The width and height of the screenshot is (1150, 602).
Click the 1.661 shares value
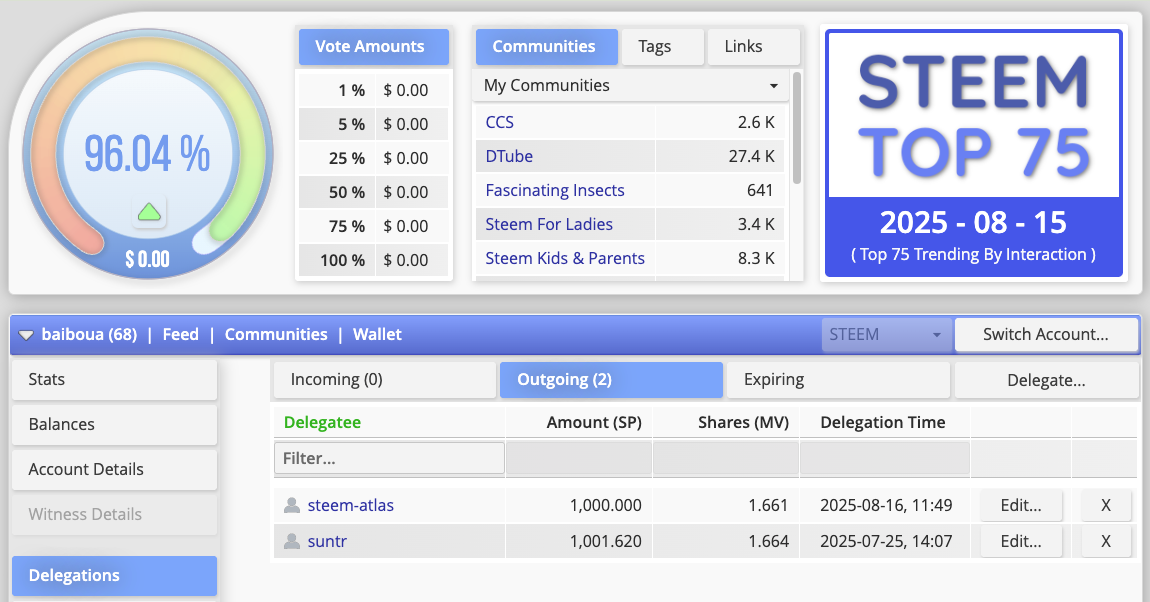768,505
